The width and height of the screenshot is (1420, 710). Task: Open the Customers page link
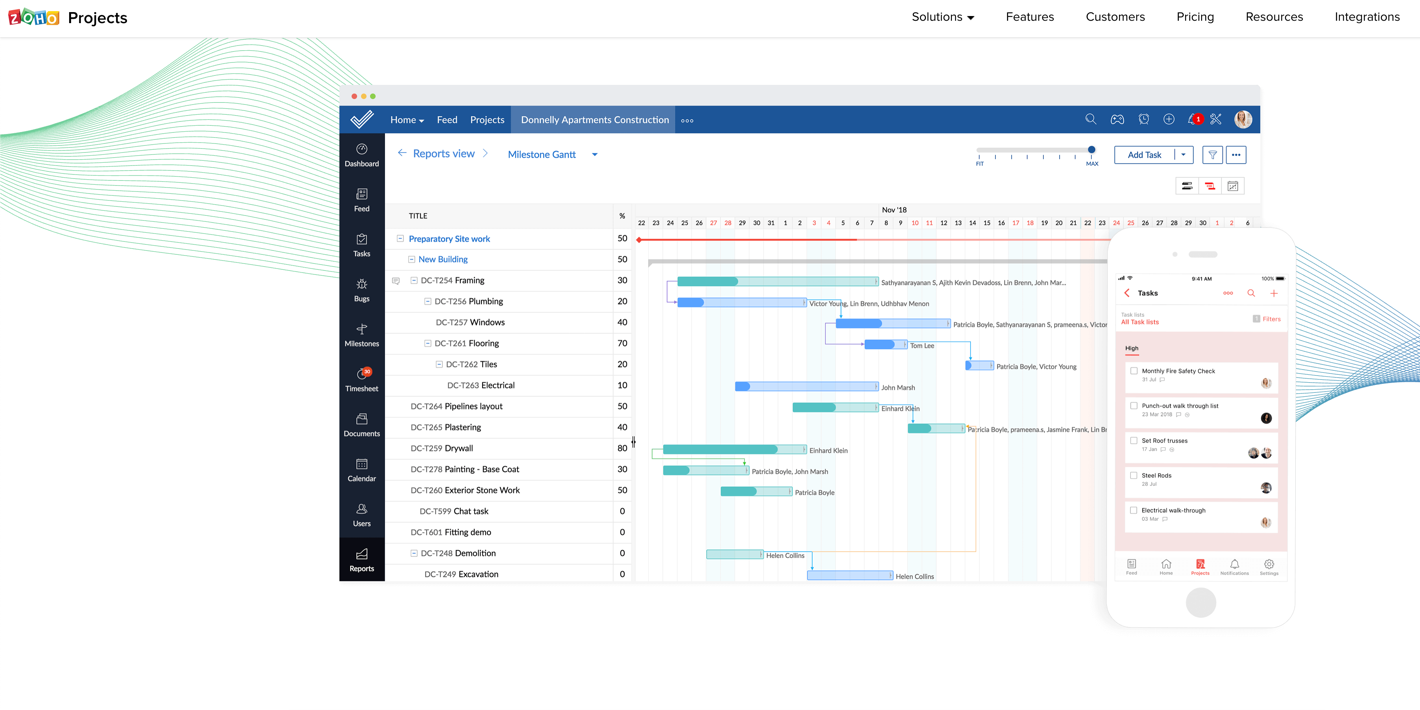(x=1115, y=17)
